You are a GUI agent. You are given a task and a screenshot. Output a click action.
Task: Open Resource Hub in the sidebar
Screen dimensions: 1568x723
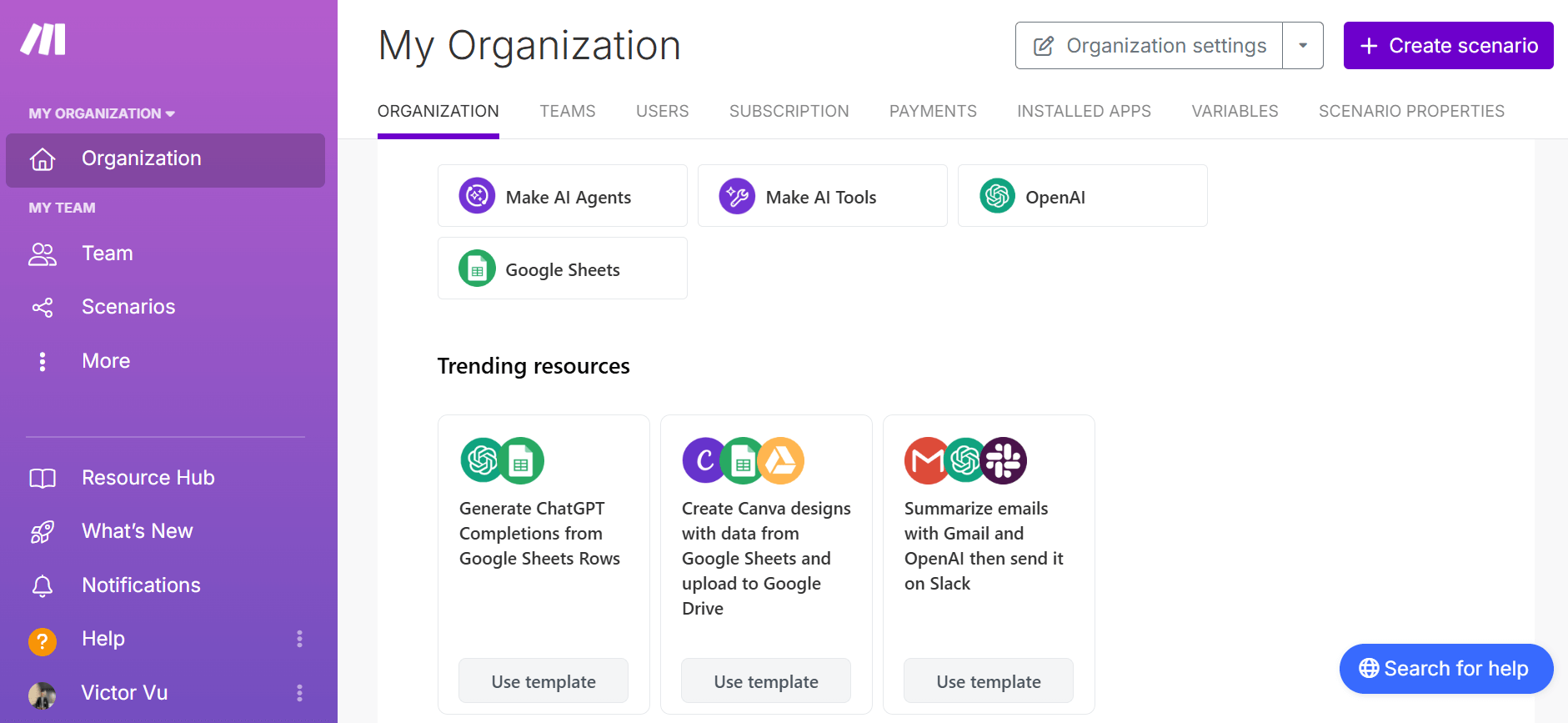click(148, 478)
